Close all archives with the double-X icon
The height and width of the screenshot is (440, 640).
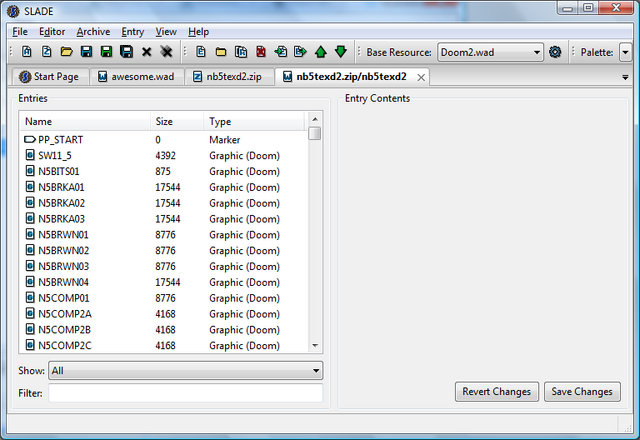166,52
